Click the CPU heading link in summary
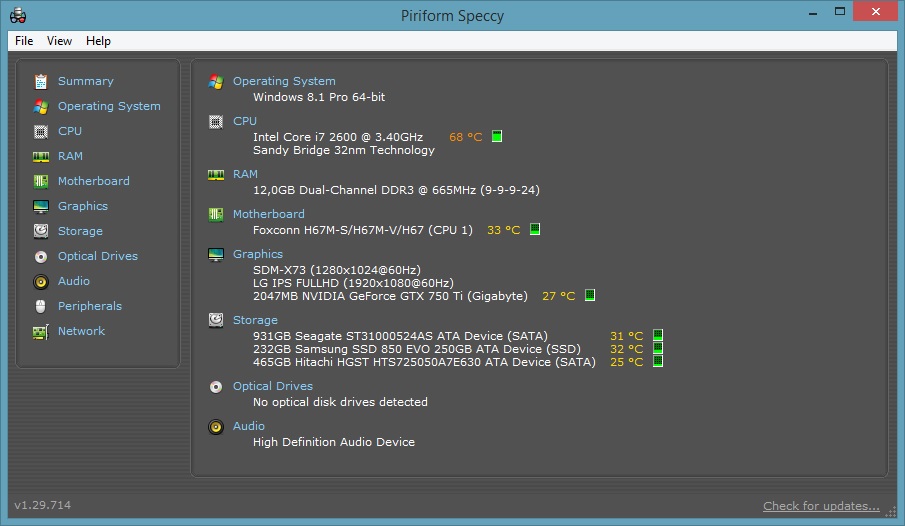This screenshot has height=526, width=905. click(x=245, y=121)
